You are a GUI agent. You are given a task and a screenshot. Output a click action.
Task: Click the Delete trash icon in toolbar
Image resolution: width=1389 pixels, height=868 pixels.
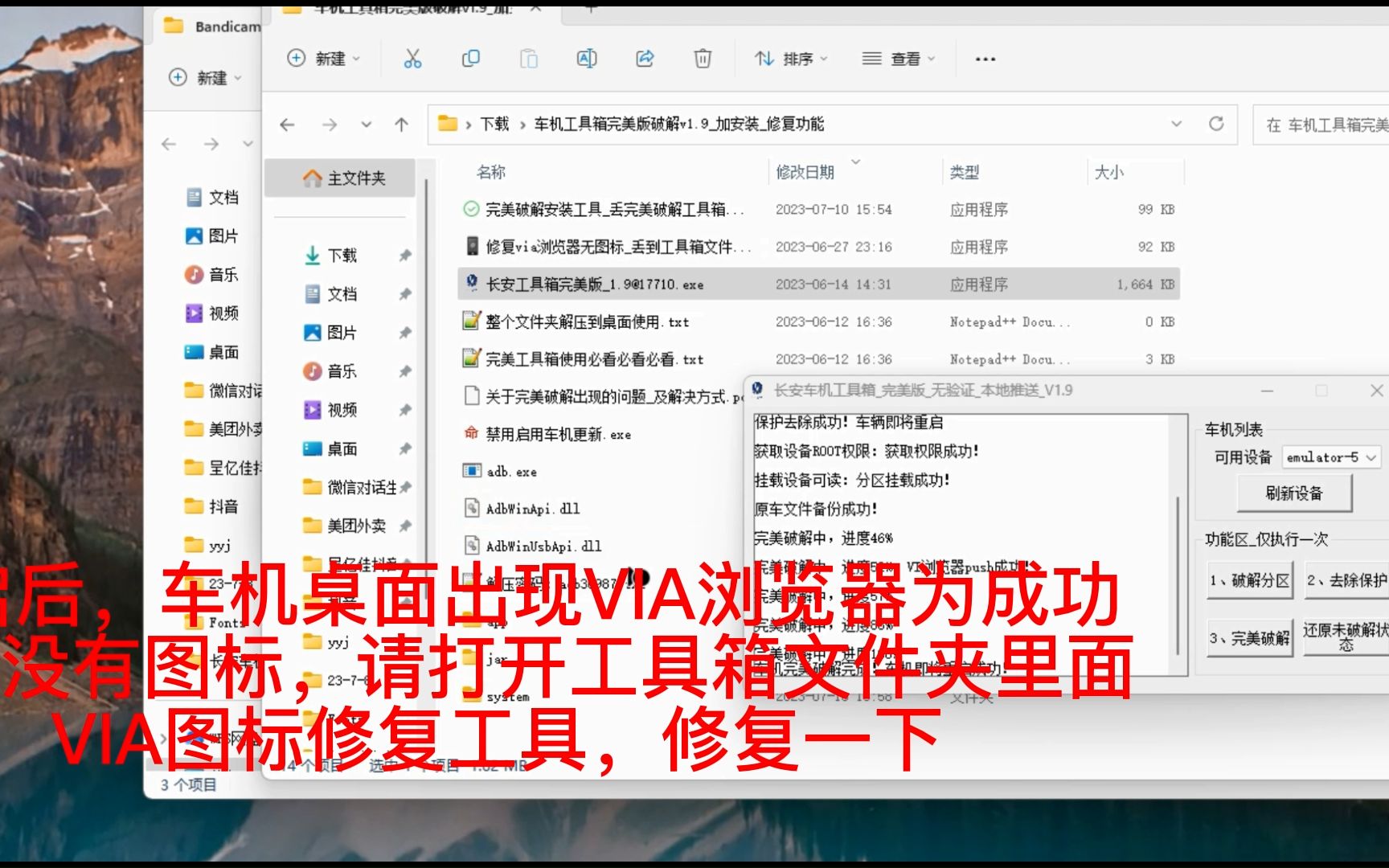703,59
